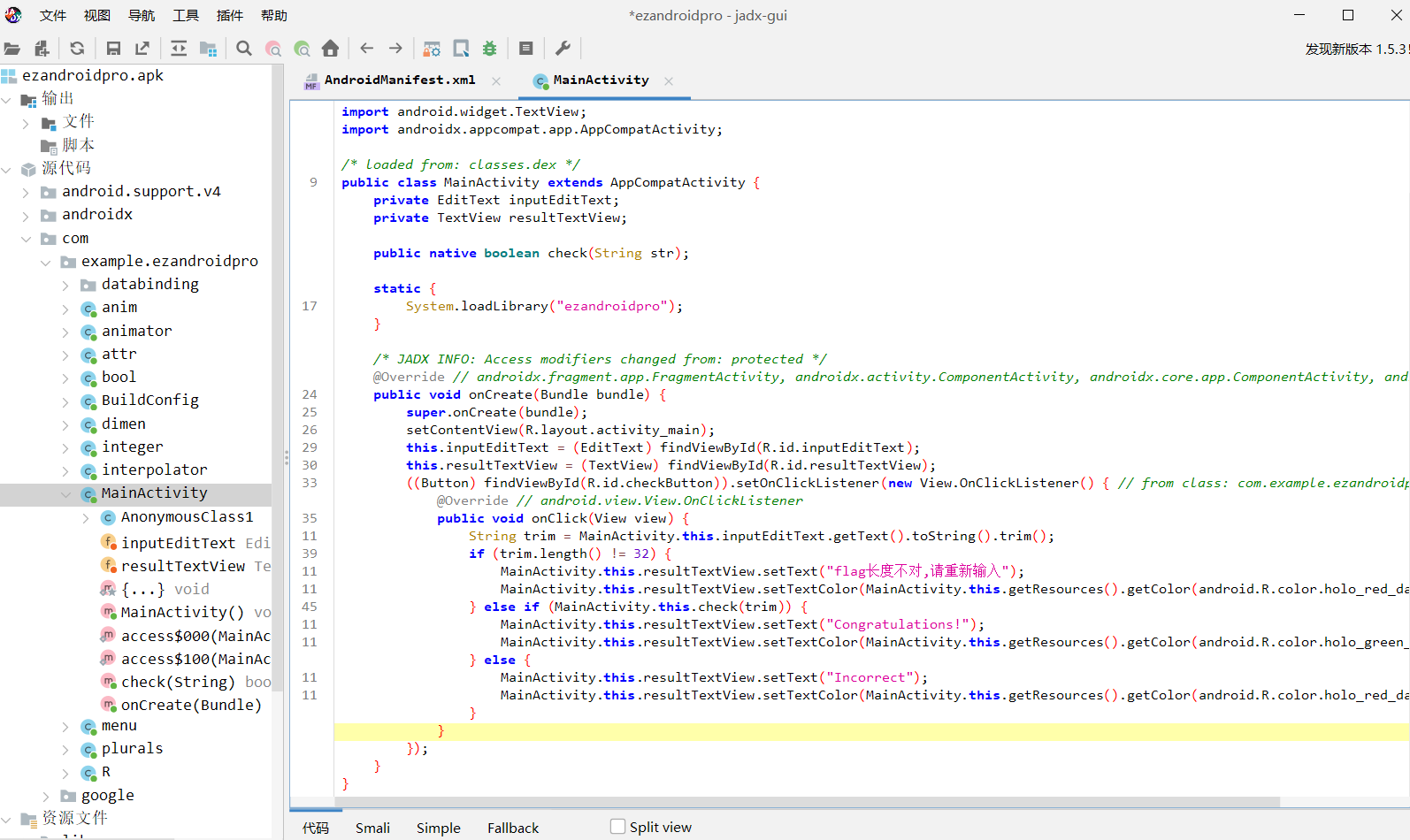The image size is (1410, 840).
Task: Launch the debugger using the green bug icon
Action: [x=489, y=49]
